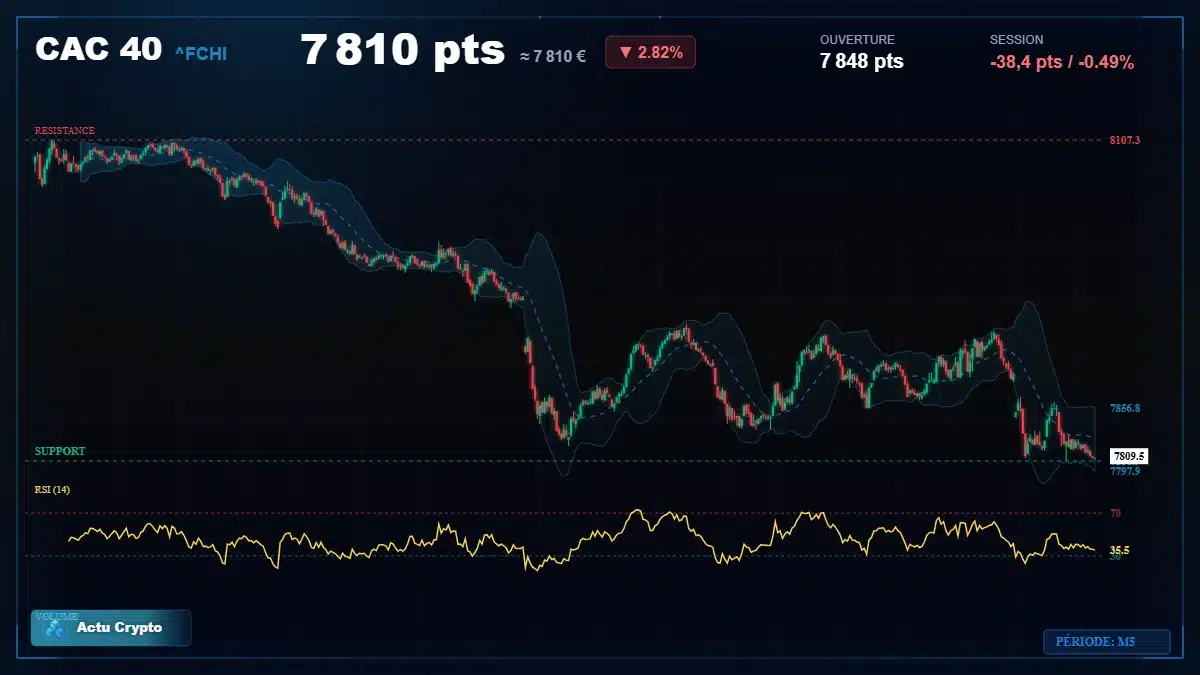Image resolution: width=1200 pixels, height=675 pixels.
Task: Click the RESISTANCE line label
Action: [65, 130]
